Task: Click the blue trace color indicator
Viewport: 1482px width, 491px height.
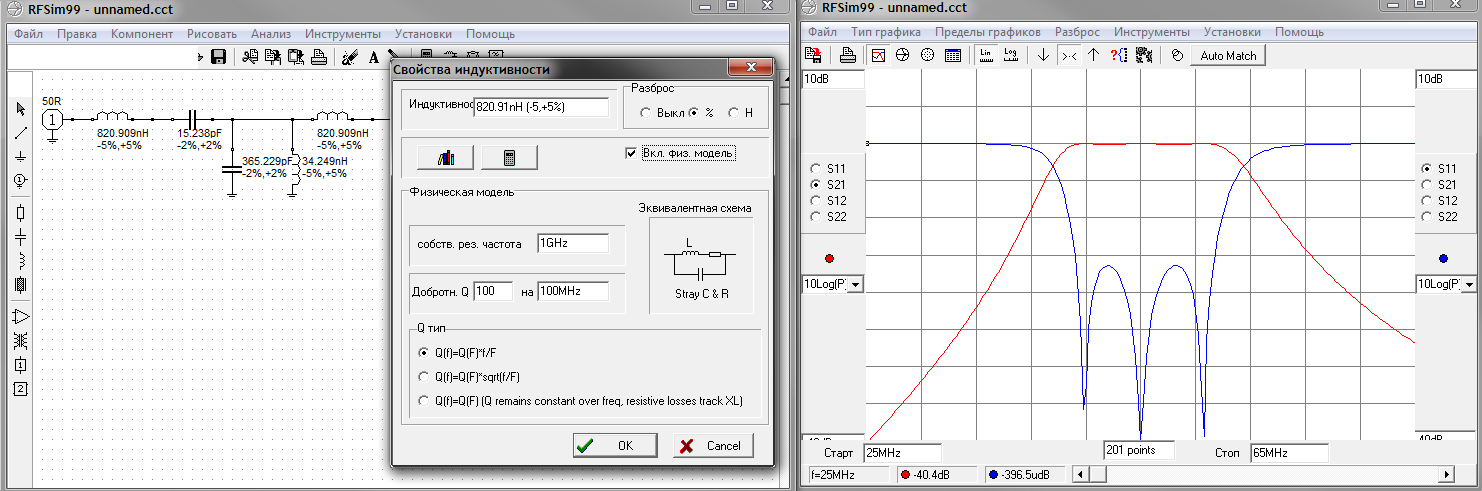Action: [x=1442, y=258]
